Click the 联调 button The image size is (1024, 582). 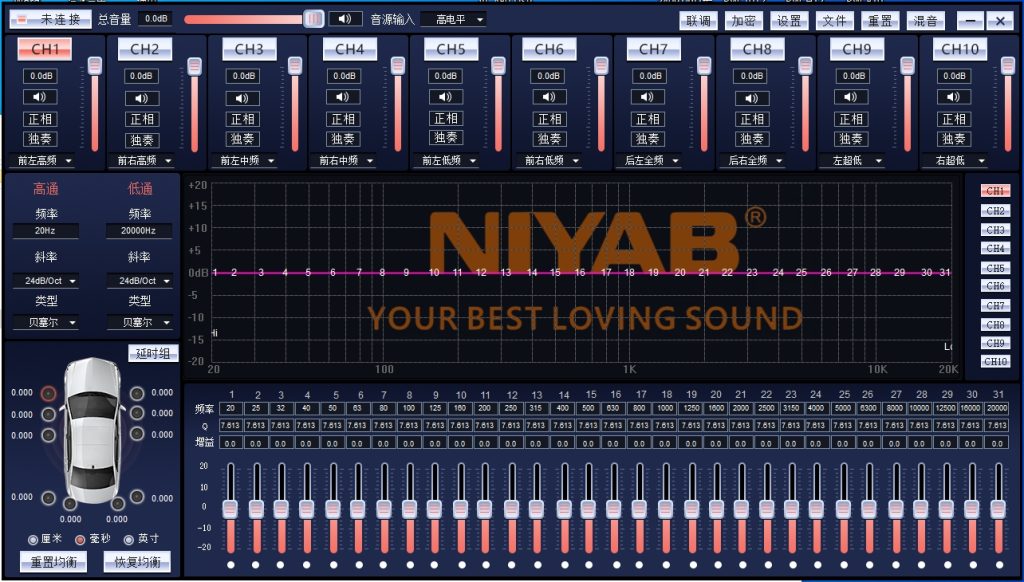click(698, 21)
